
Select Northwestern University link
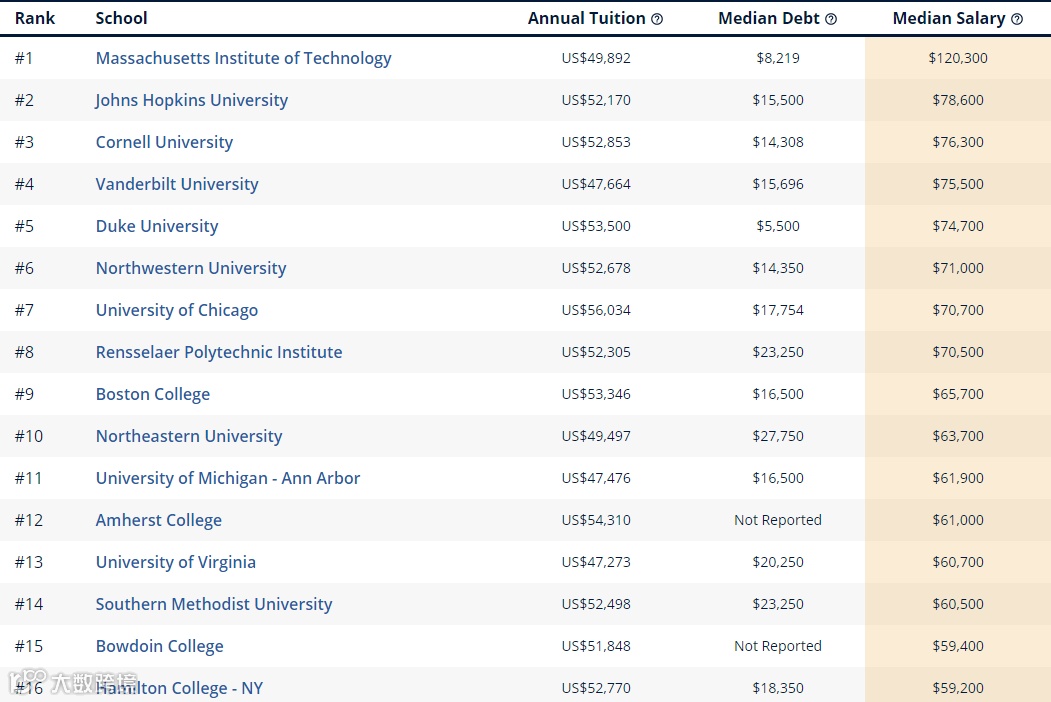[191, 268]
